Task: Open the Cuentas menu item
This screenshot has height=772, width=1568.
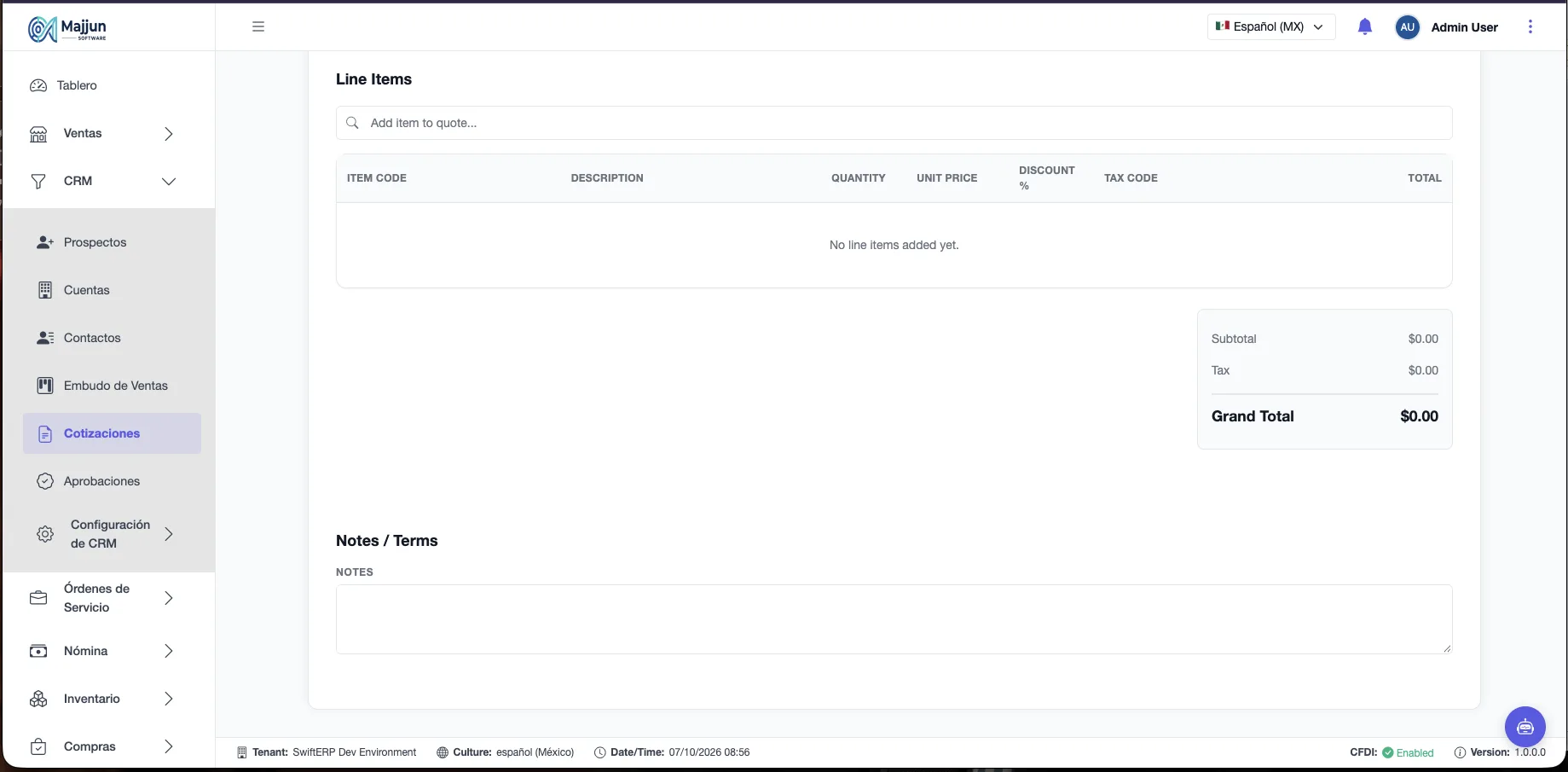Action: coord(113,290)
